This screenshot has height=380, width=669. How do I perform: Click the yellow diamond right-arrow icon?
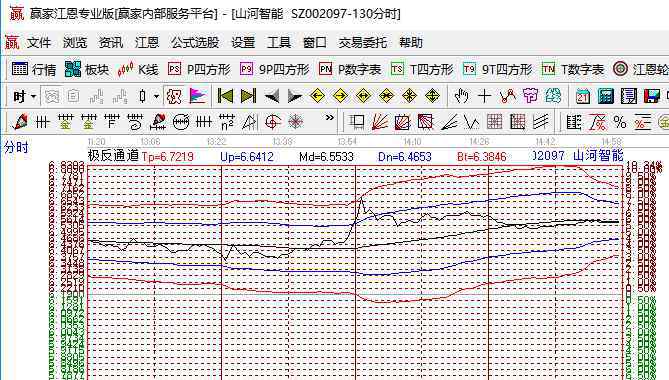pyautogui.click(x=340, y=96)
